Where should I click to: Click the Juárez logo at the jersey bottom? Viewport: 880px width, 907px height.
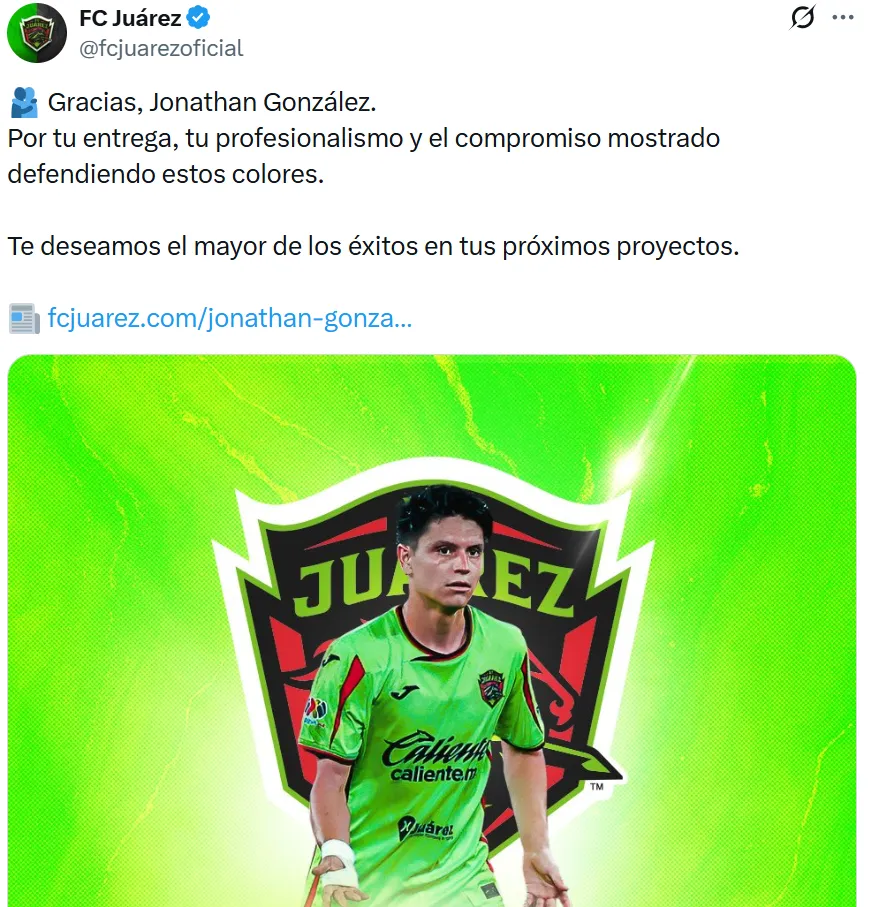pos(426,829)
